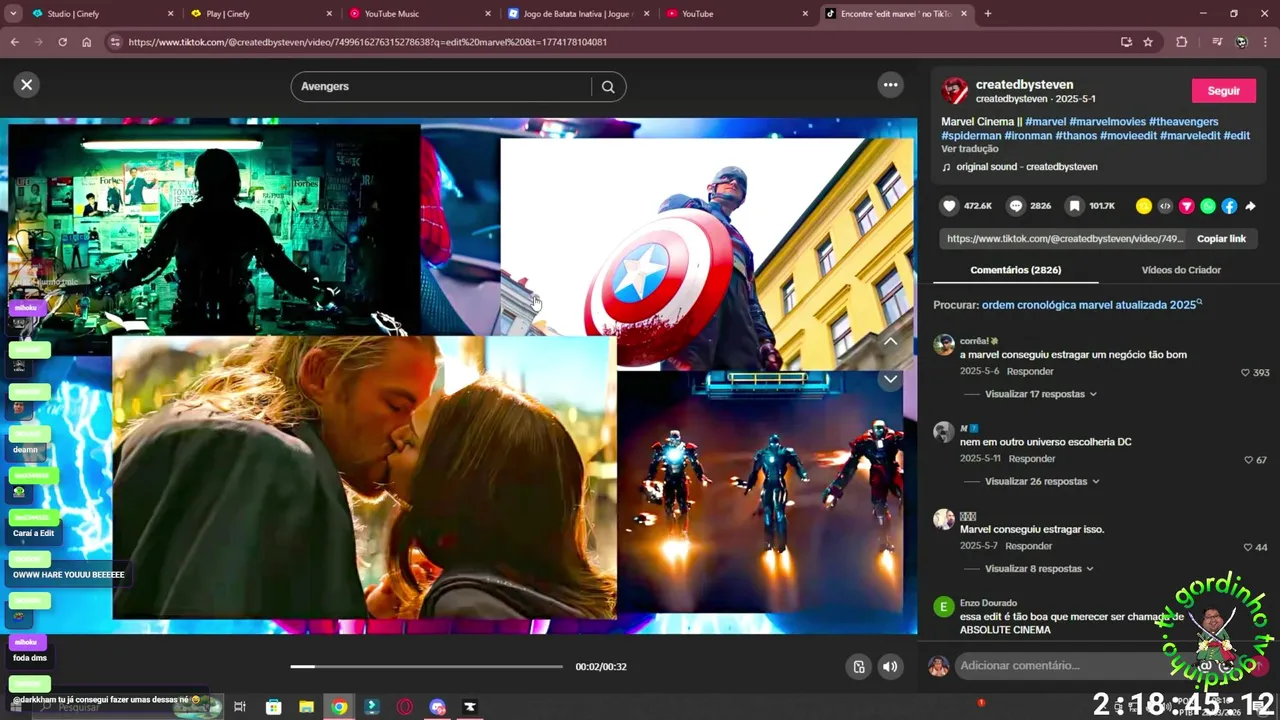Click the yellow repost icon
The height and width of the screenshot is (720, 1280).
[x=1144, y=206]
